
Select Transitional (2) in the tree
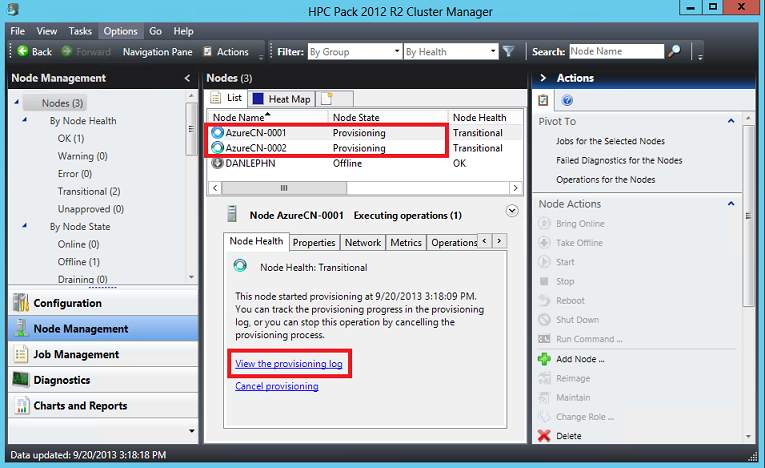tap(88, 191)
